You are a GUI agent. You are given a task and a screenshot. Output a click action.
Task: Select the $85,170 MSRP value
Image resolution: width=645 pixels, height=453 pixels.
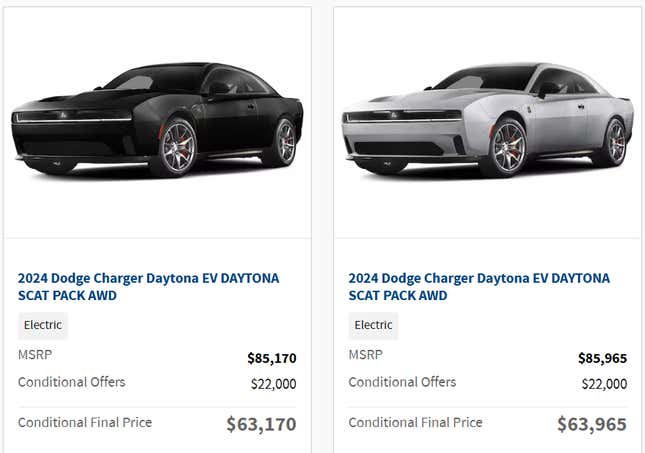271,358
